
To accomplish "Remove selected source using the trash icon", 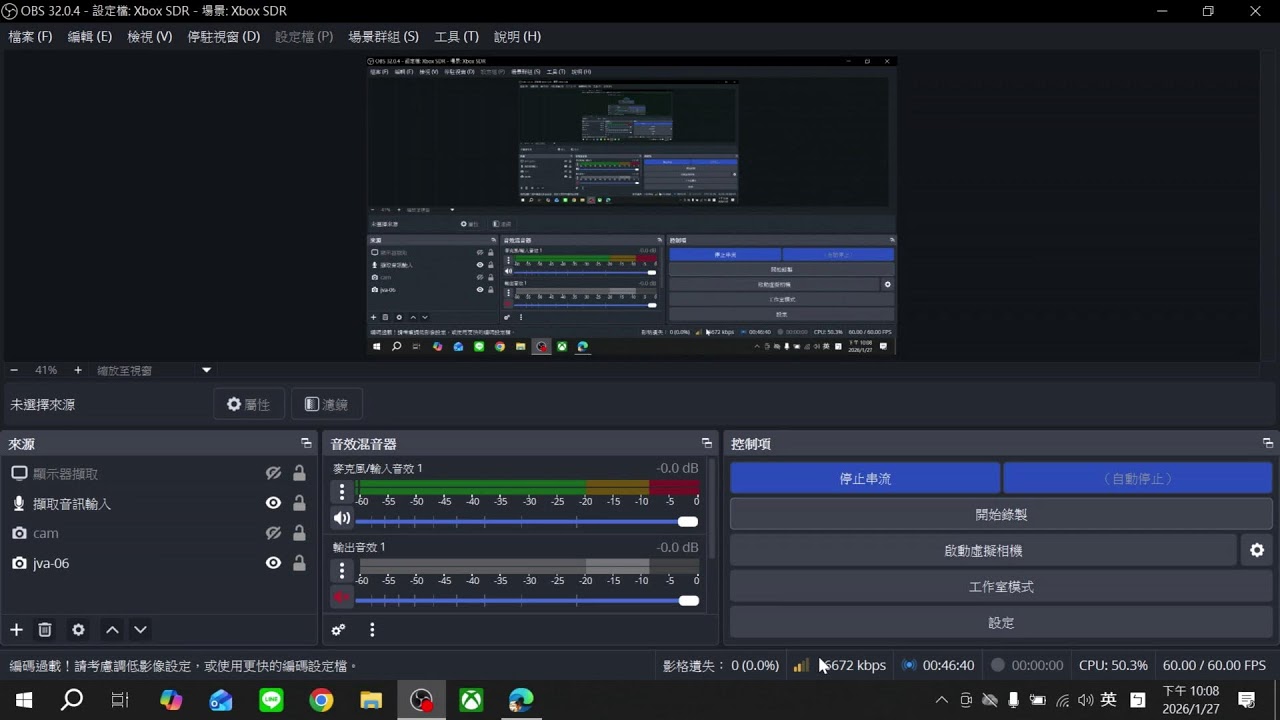I will click(x=45, y=630).
